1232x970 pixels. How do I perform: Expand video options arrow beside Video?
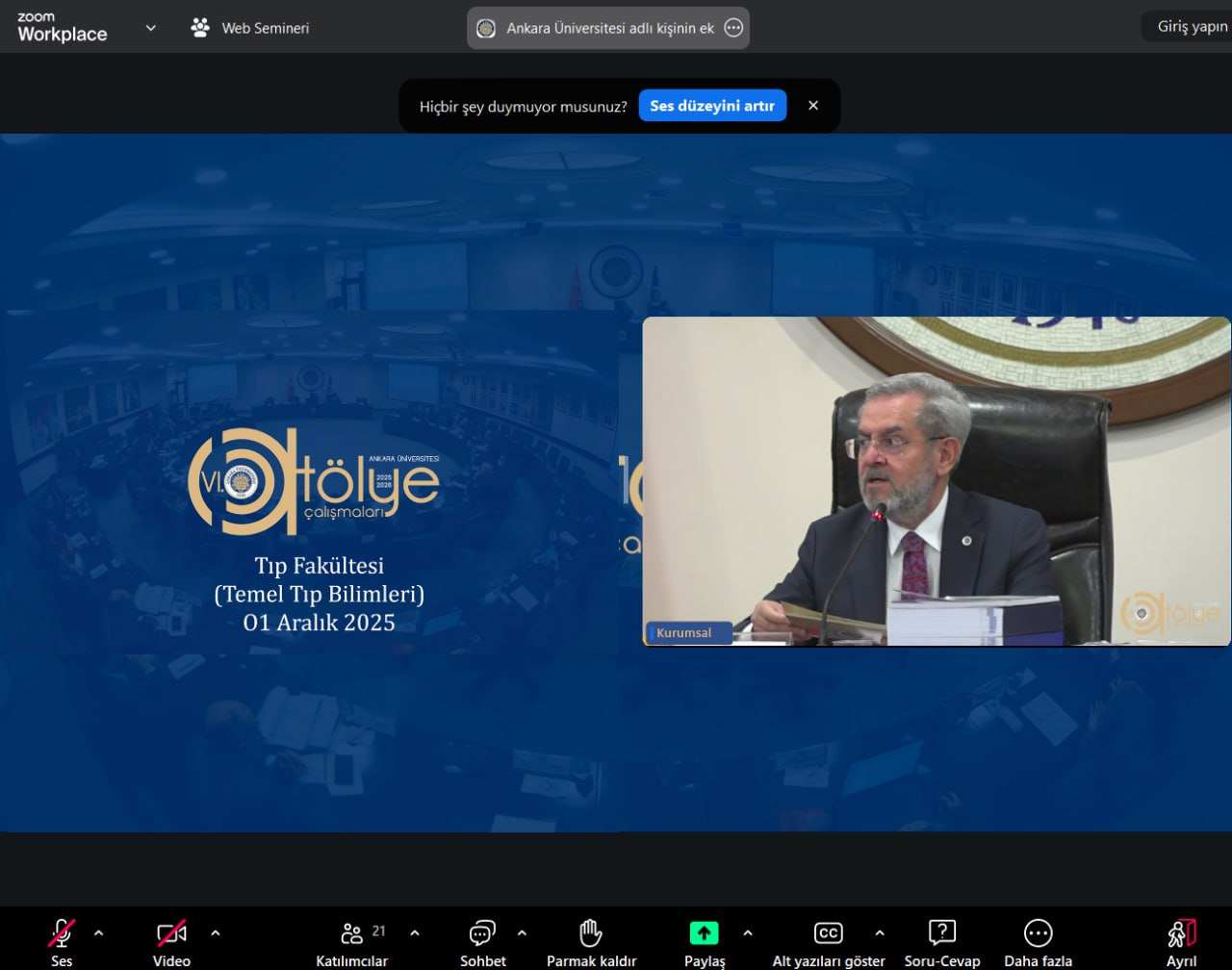(x=215, y=932)
